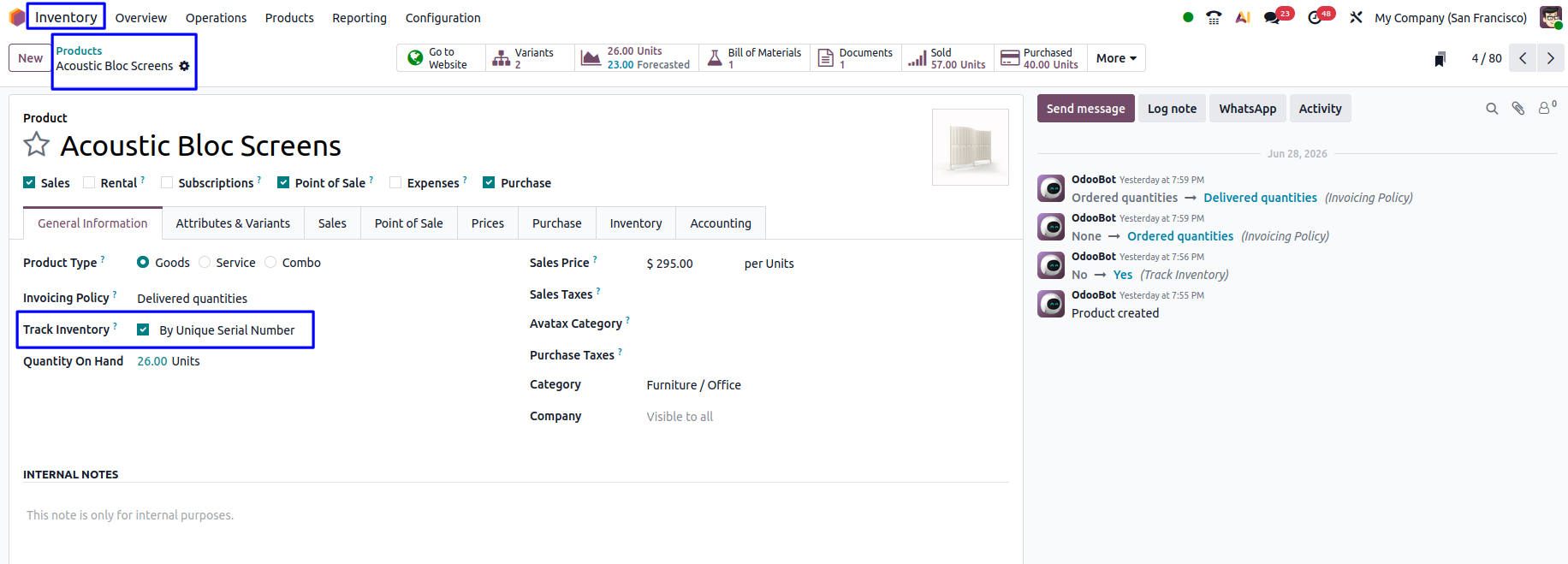Toggle the Purchase checkbox
This screenshot has height=564, width=1568.
[x=489, y=182]
